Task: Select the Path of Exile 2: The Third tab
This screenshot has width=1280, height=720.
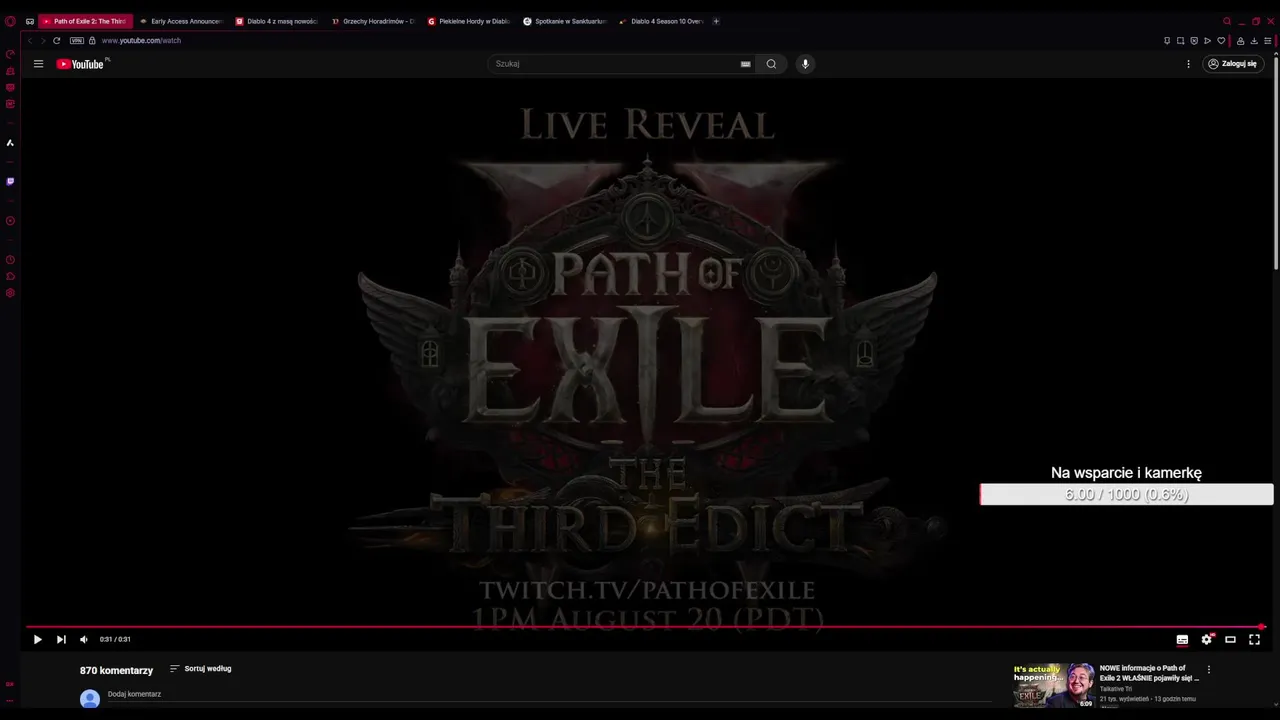Action: tap(85, 21)
